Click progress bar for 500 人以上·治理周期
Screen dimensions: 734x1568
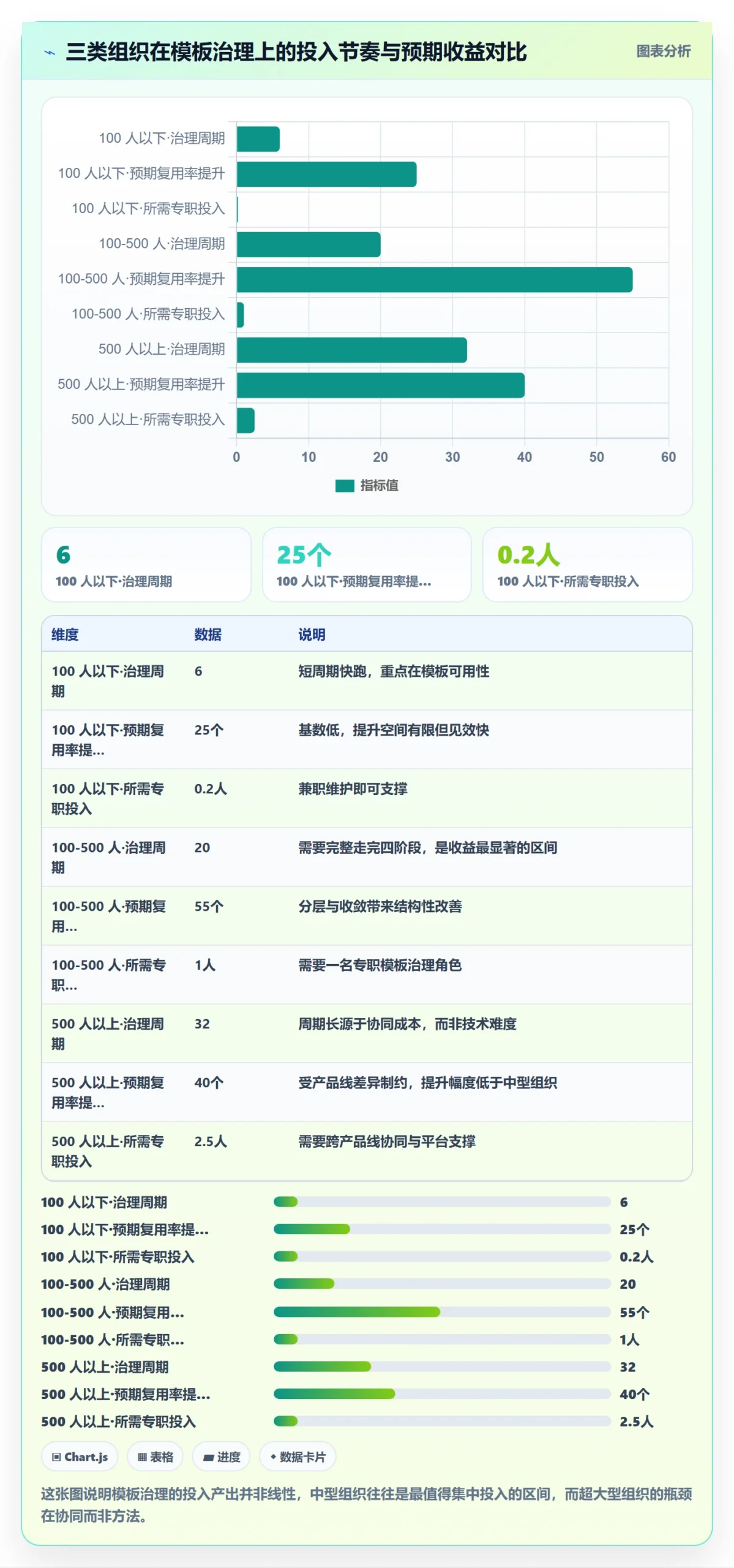pyautogui.click(x=442, y=1366)
